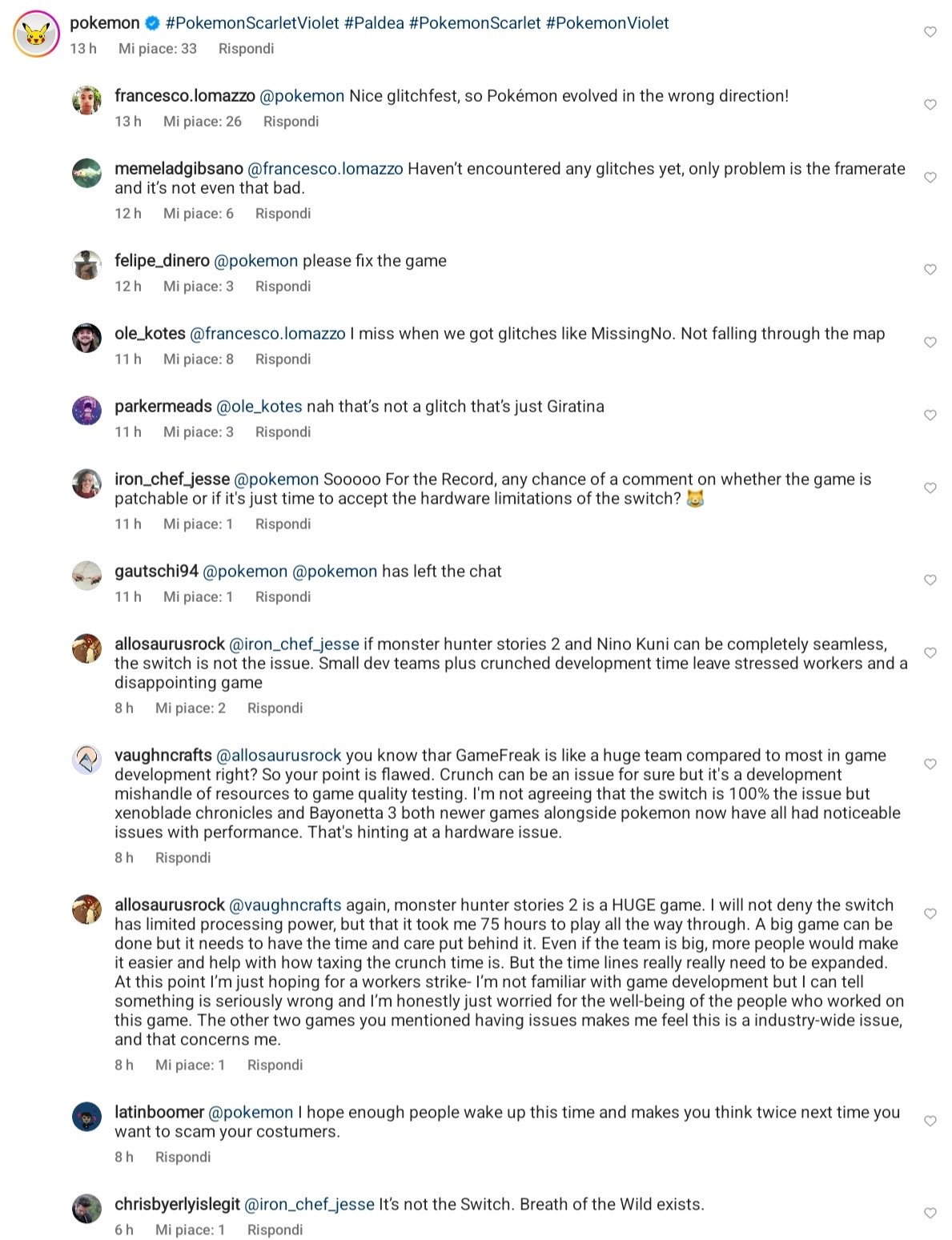Open the @iron_chef_jesse mention in chrisbyerlyislegit's comment
The width and height of the screenshot is (952, 1240).
point(309,1205)
